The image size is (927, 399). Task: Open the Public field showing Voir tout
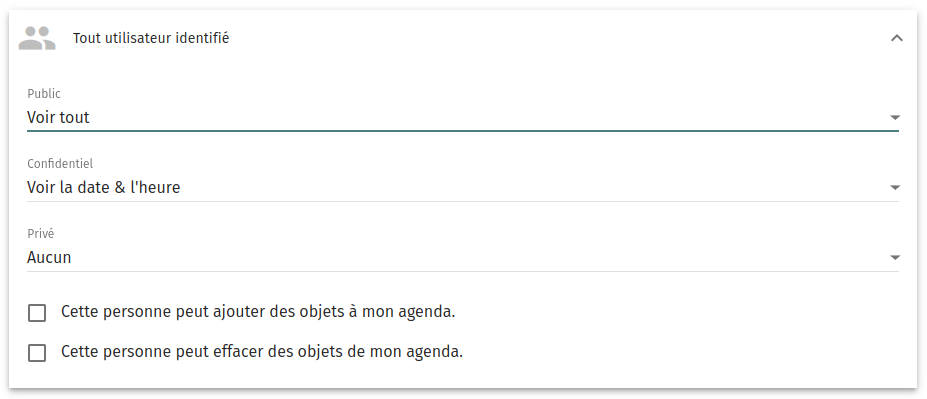(x=463, y=118)
